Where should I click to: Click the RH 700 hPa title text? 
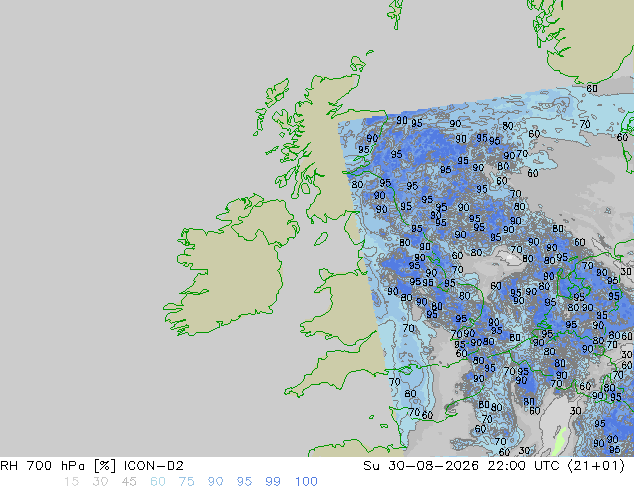point(42,466)
